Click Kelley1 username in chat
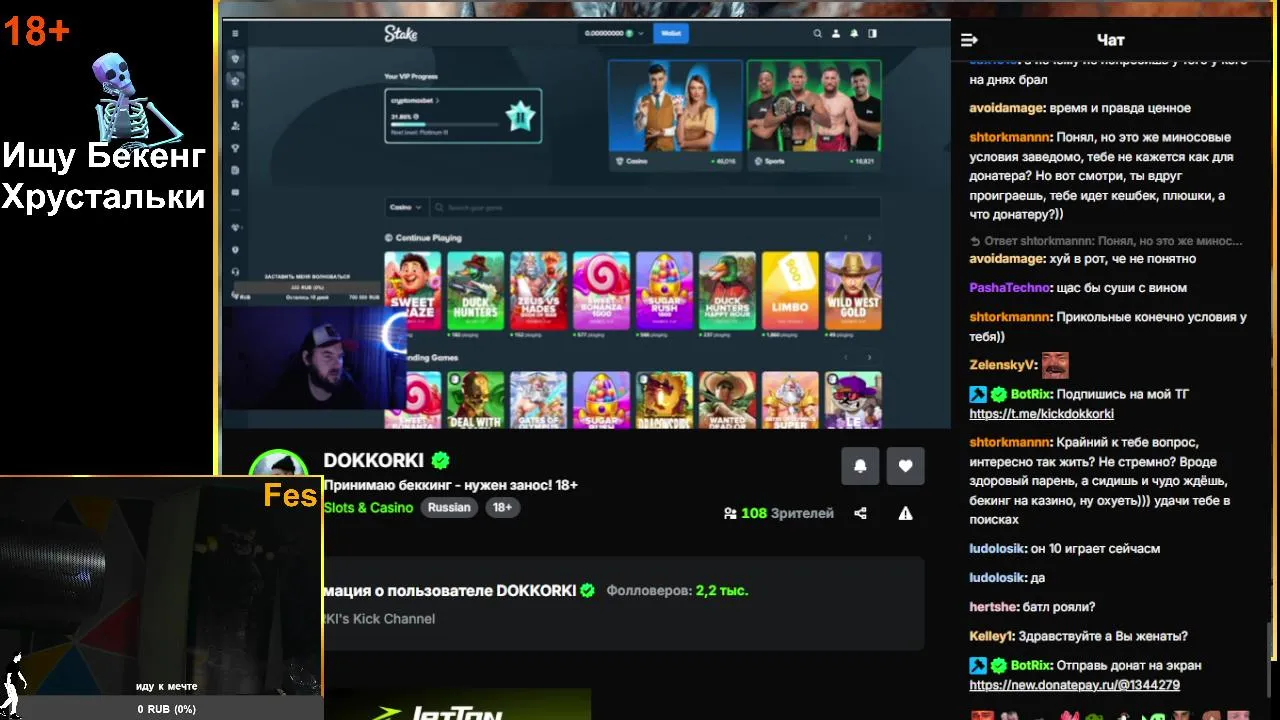 click(992, 635)
